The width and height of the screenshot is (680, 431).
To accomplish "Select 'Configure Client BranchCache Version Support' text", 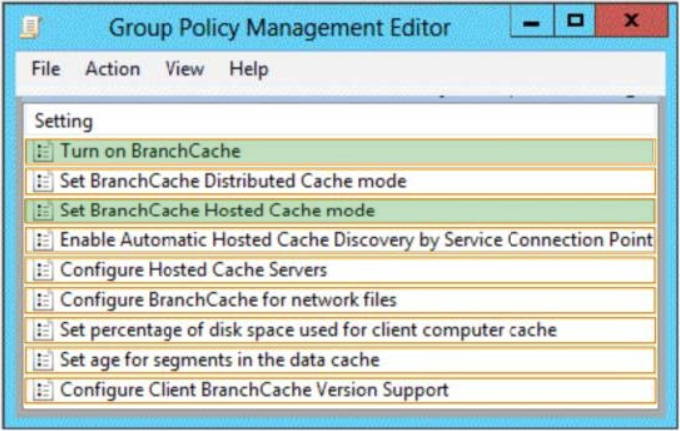I will click(x=254, y=390).
